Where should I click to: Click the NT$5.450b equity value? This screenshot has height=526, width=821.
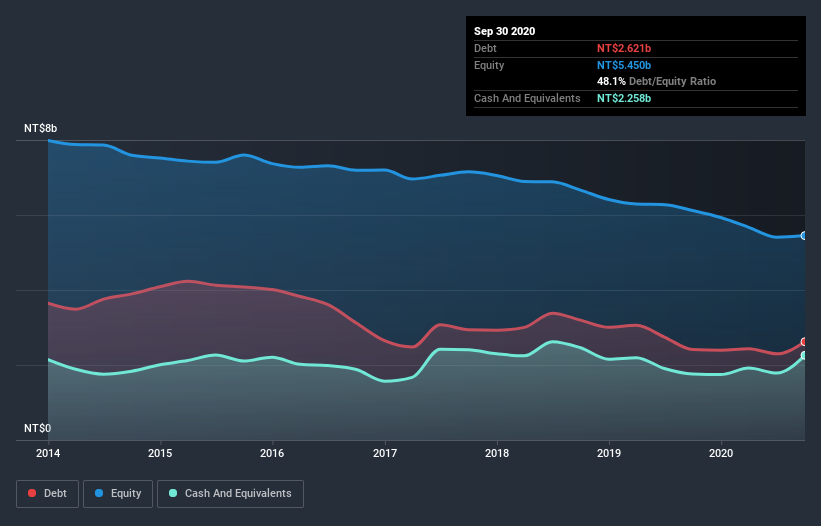[624, 65]
